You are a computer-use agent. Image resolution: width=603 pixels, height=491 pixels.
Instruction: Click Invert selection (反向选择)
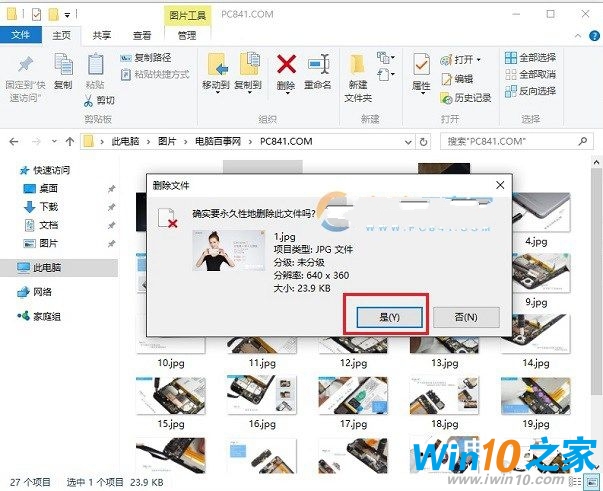[530, 91]
